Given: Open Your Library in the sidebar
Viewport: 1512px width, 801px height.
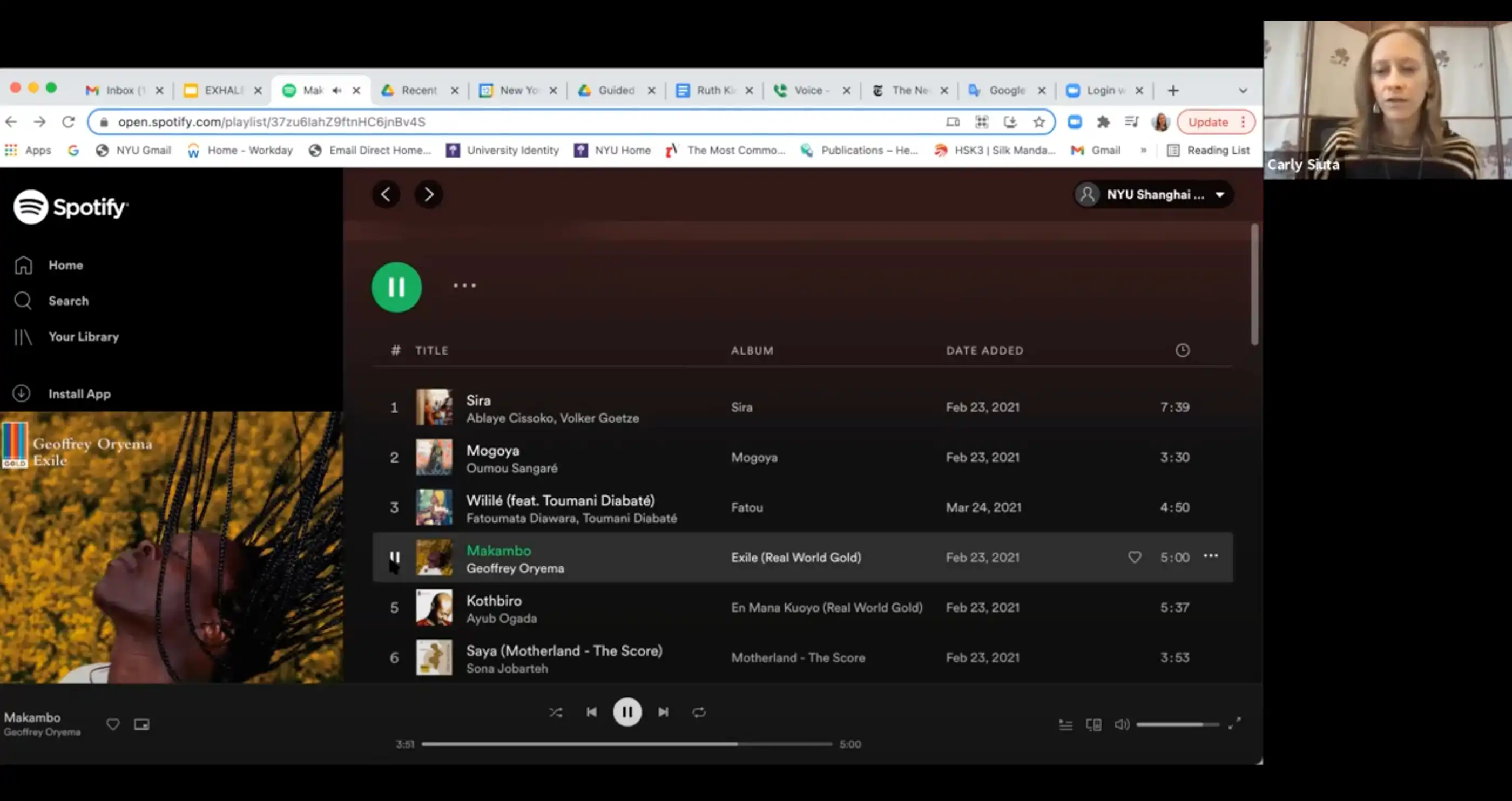Looking at the screenshot, I should [x=83, y=337].
